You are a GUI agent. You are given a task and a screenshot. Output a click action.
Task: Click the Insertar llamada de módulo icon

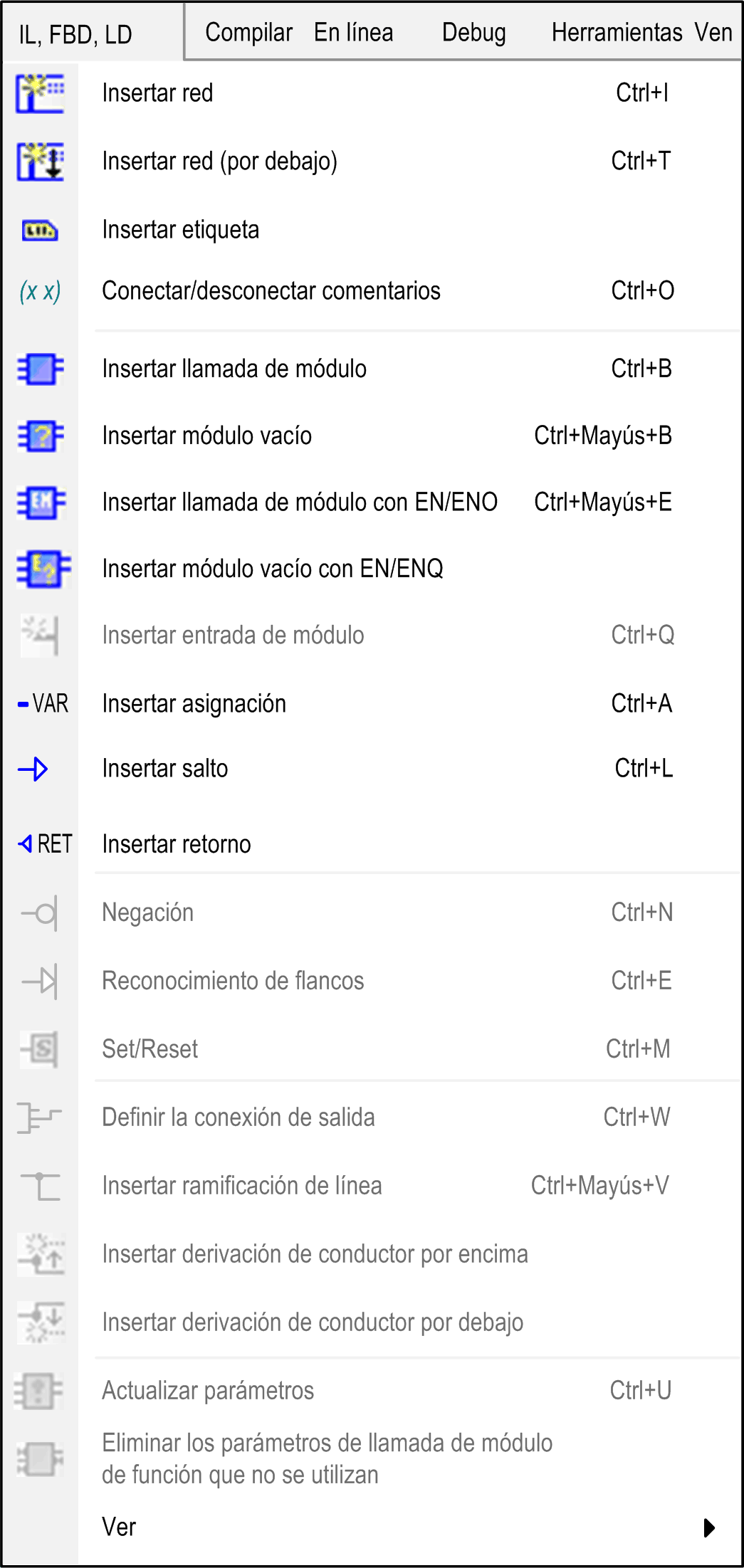[41, 369]
